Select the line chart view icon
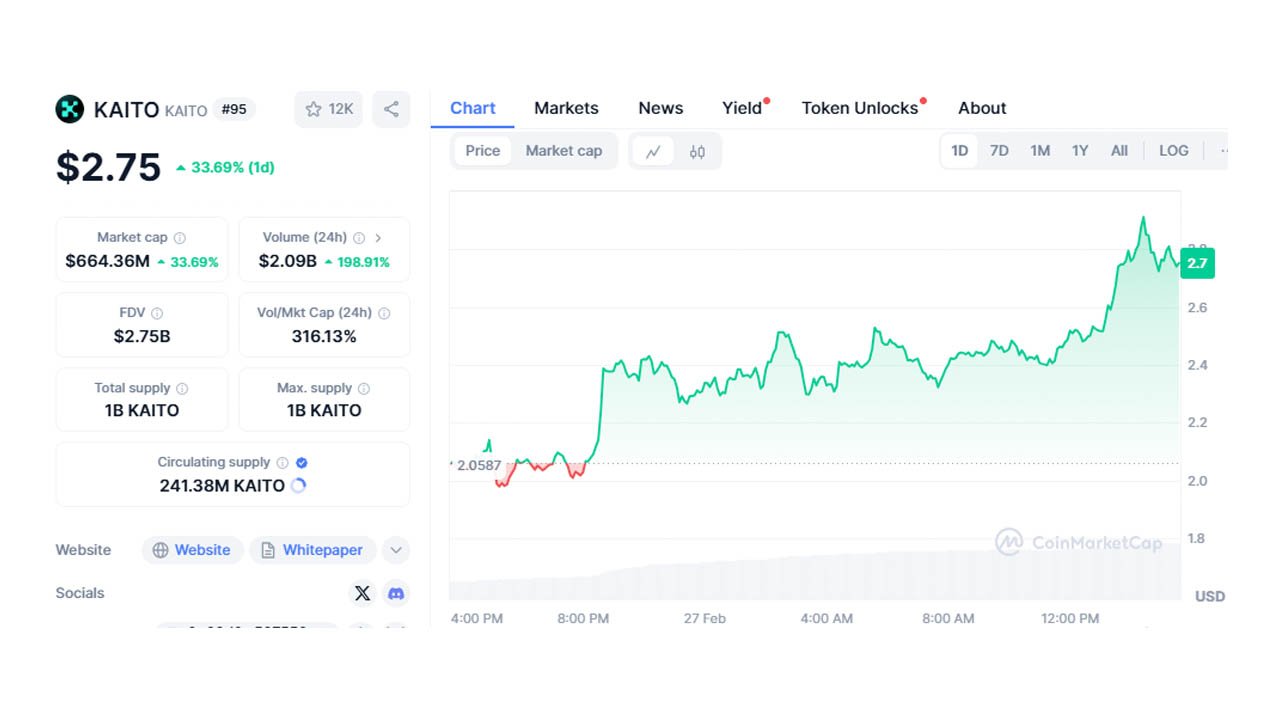Viewport: 1280px width, 720px height. click(653, 151)
